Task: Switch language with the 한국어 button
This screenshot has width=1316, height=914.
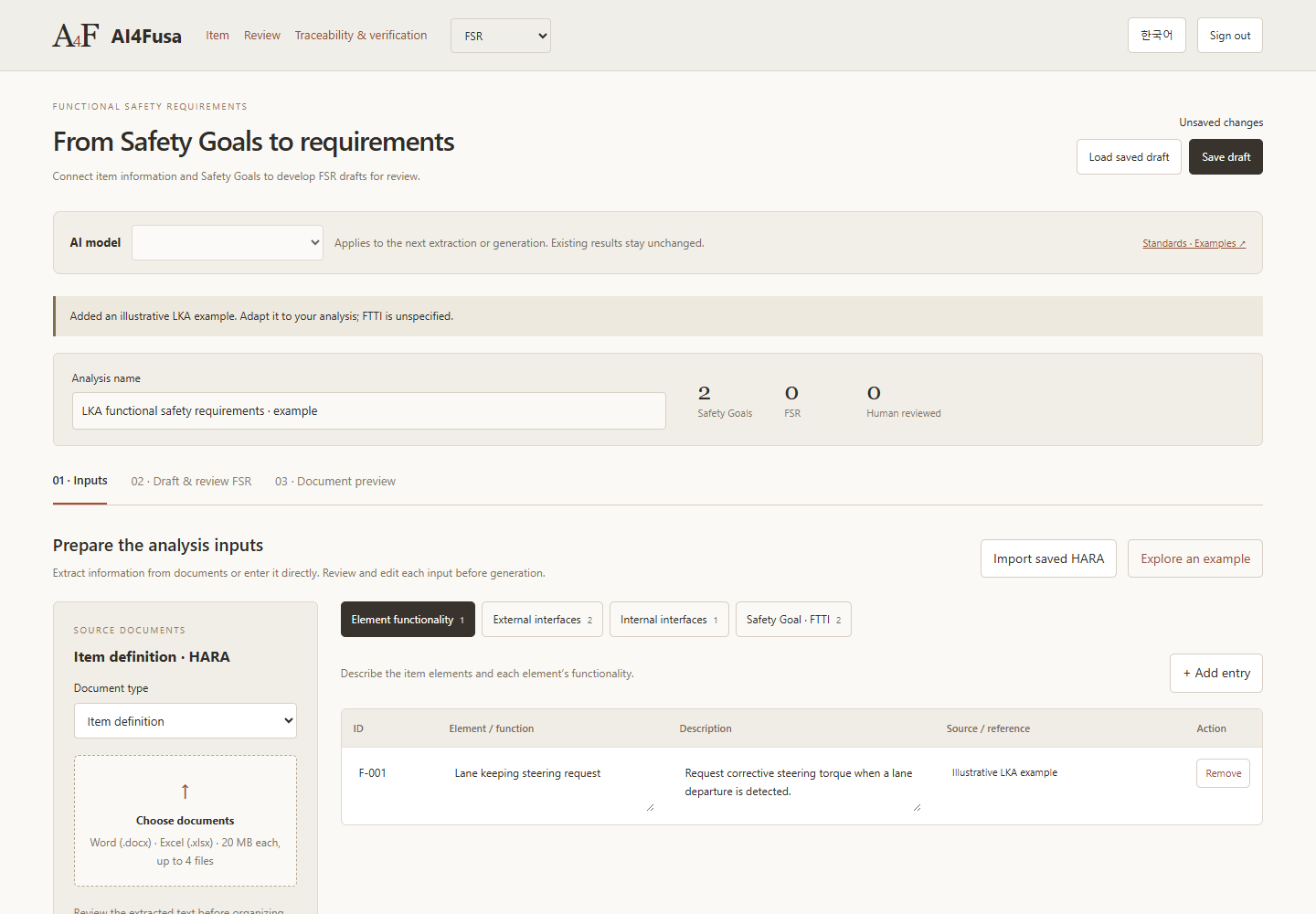Action: pyautogui.click(x=1157, y=36)
